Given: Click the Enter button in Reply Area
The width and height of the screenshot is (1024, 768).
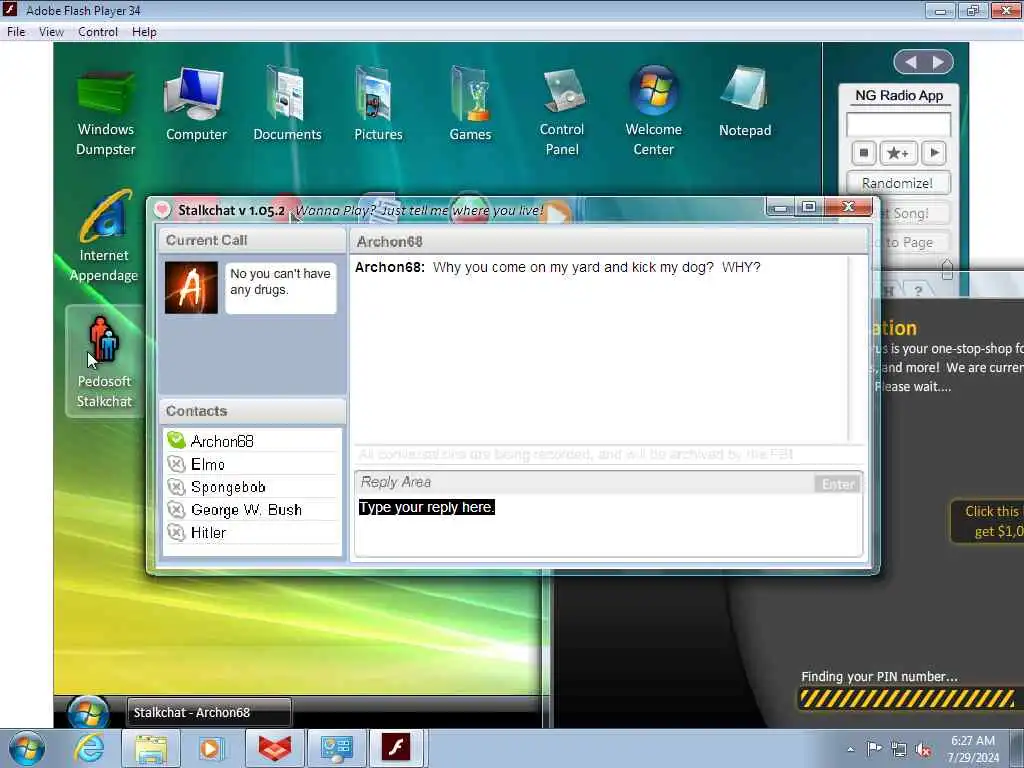Looking at the screenshot, I should click(x=838, y=484).
